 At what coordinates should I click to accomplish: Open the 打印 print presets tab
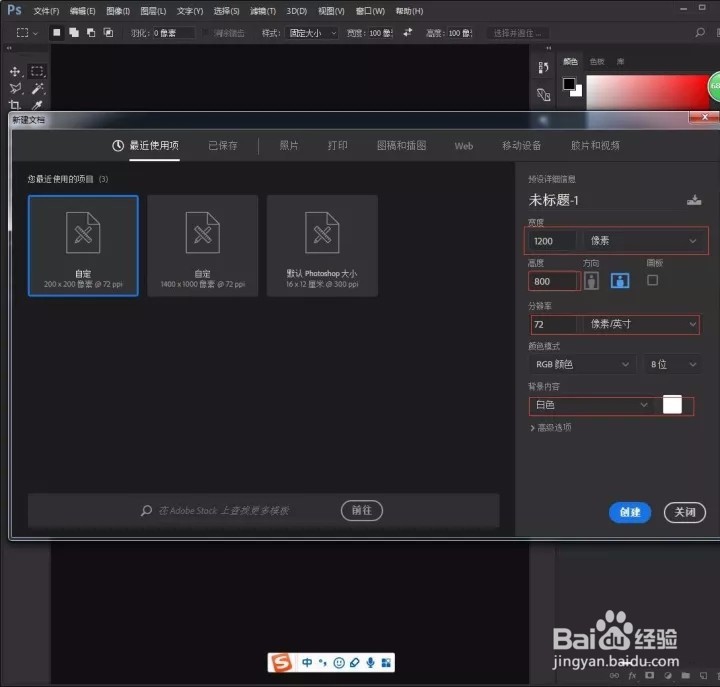pos(338,146)
